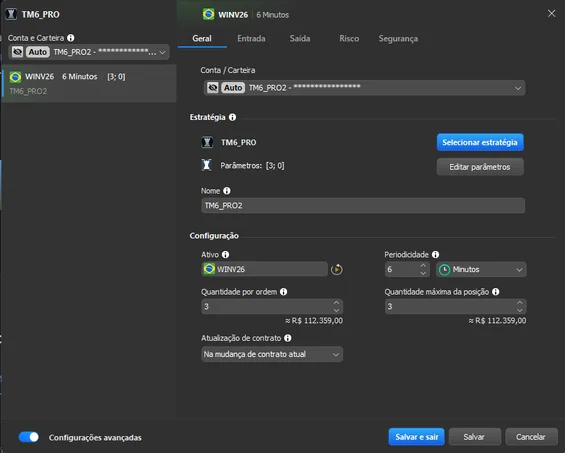Image resolution: width=565 pixels, height=453 pixels.
Task: Click the TM6_PRO chess rook icon in header
Action: point(11,14)
